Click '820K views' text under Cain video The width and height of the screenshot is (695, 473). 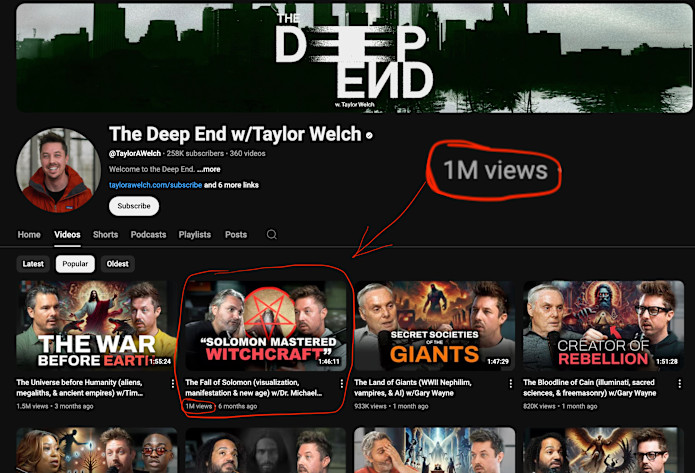coord(539,406)
